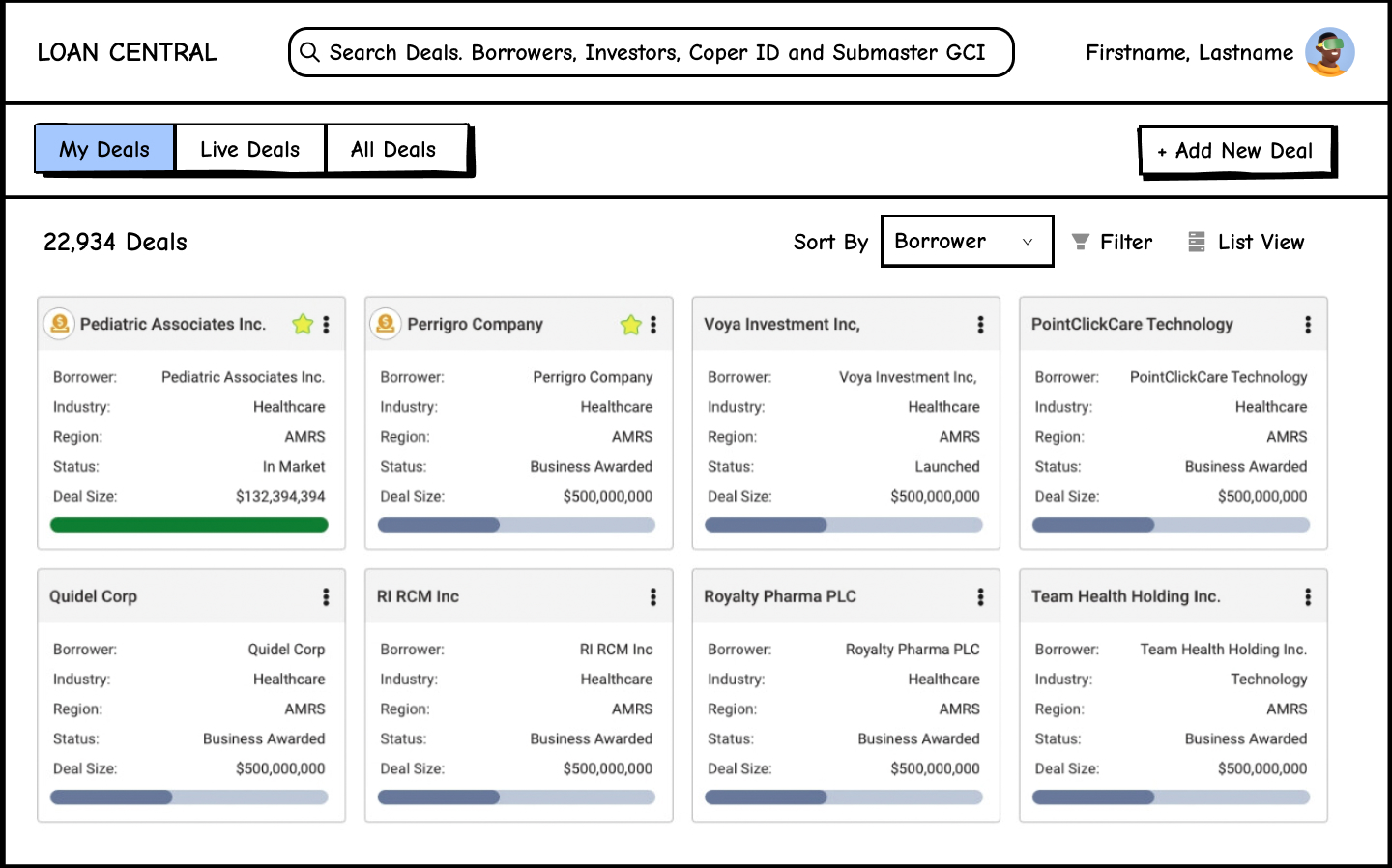Image resolution: width=1392 pixels, height=868 pixels.
Task: Expand Team Health Holding options menu
Action: pyautogui.click(x=1308, y=597)
